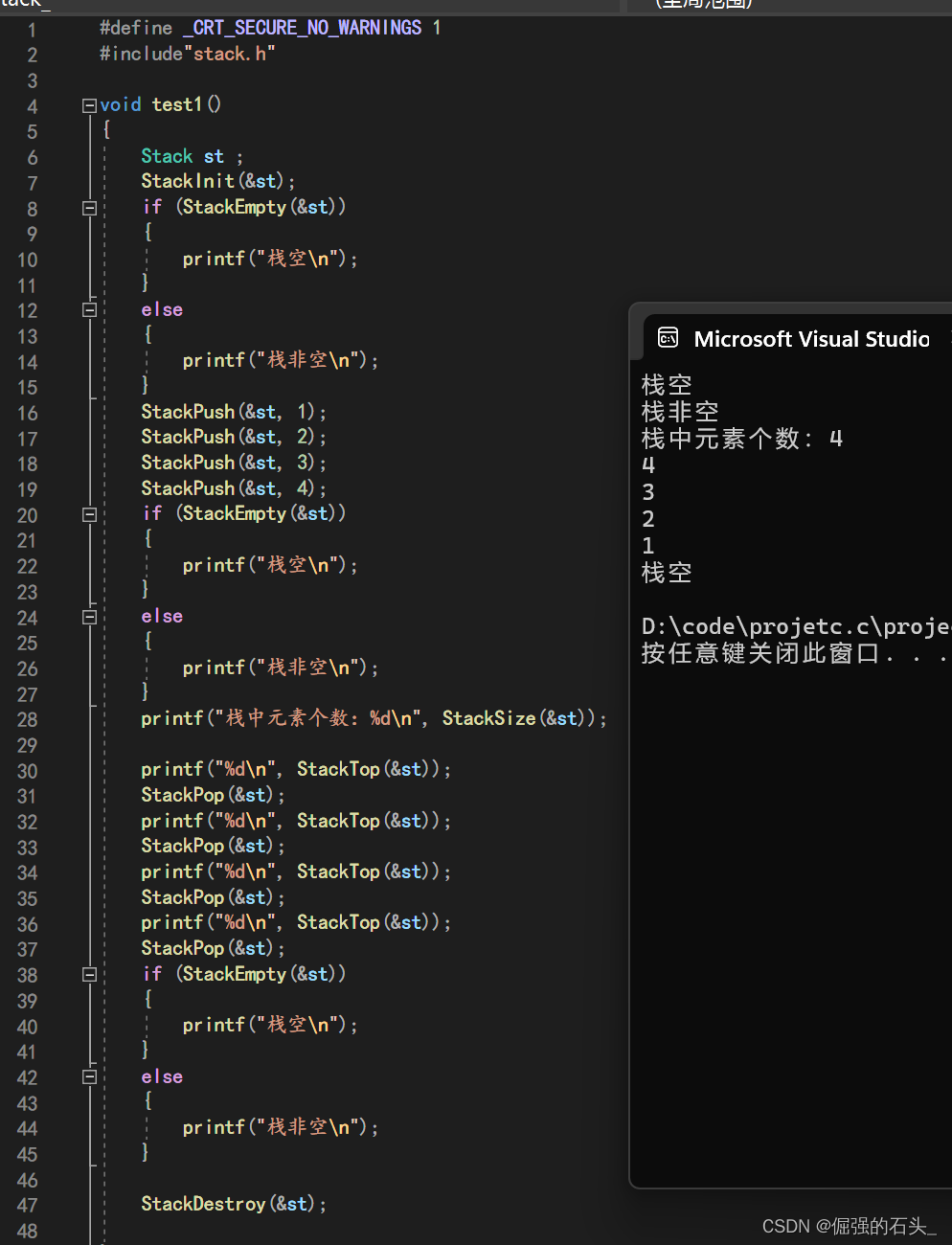
Task: Click the printf call on line 22
Action: [x=270, y=565]
